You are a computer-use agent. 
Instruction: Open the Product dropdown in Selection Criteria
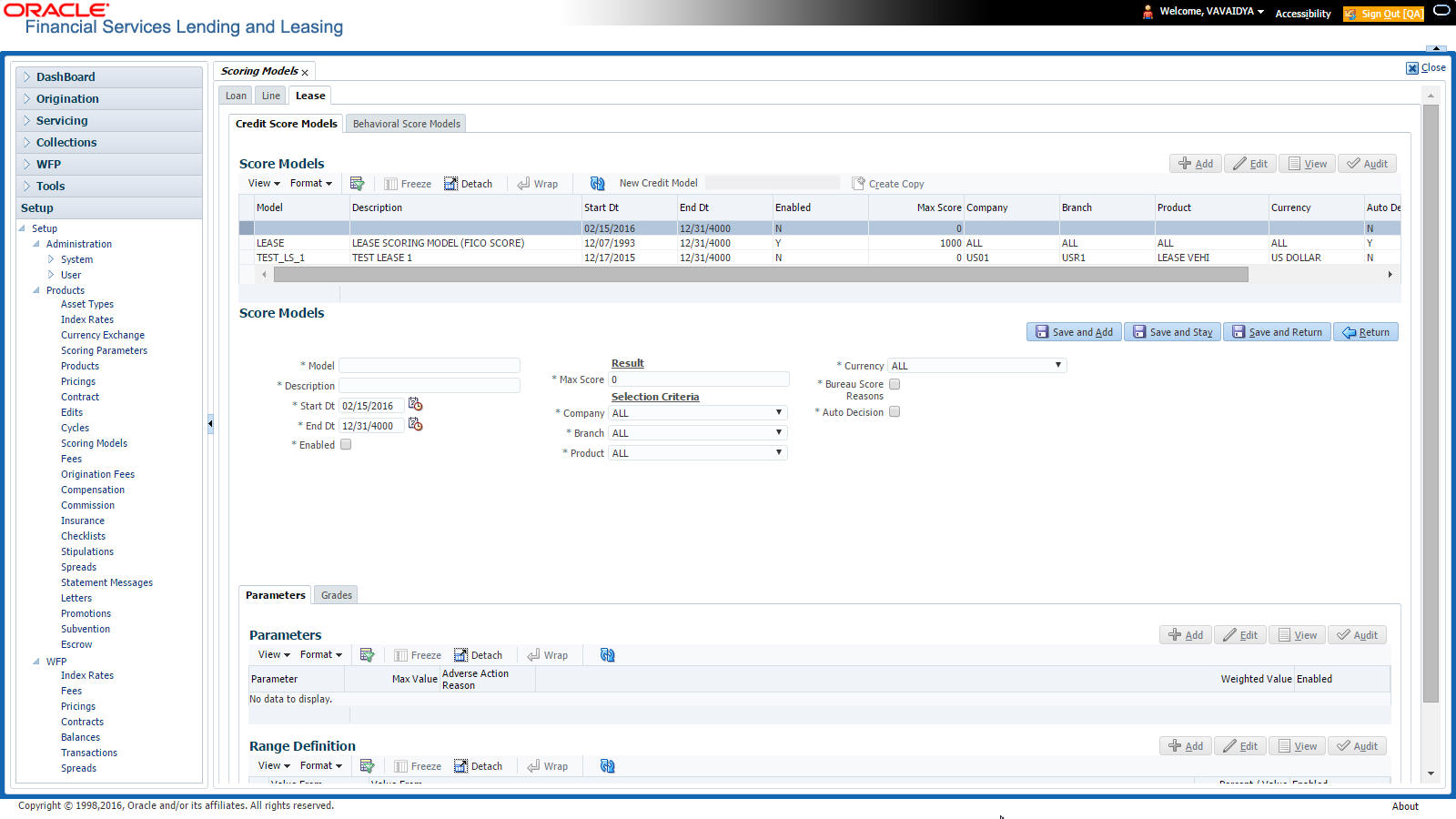[x=697, y=453]
